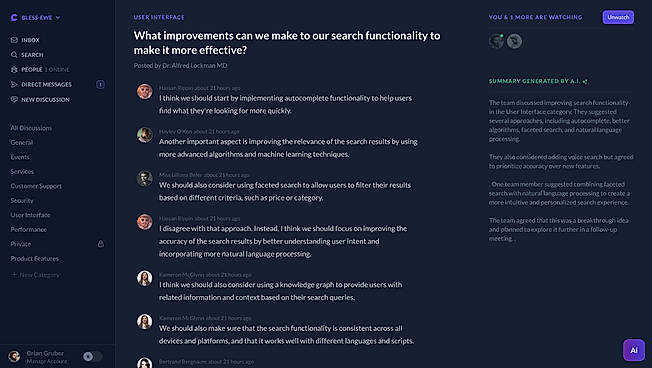Image resolution: width=652 pixels, height=368 pixels.
Task: Click Hayley O'Kon's name above her comment
Action: coord(175,131)
